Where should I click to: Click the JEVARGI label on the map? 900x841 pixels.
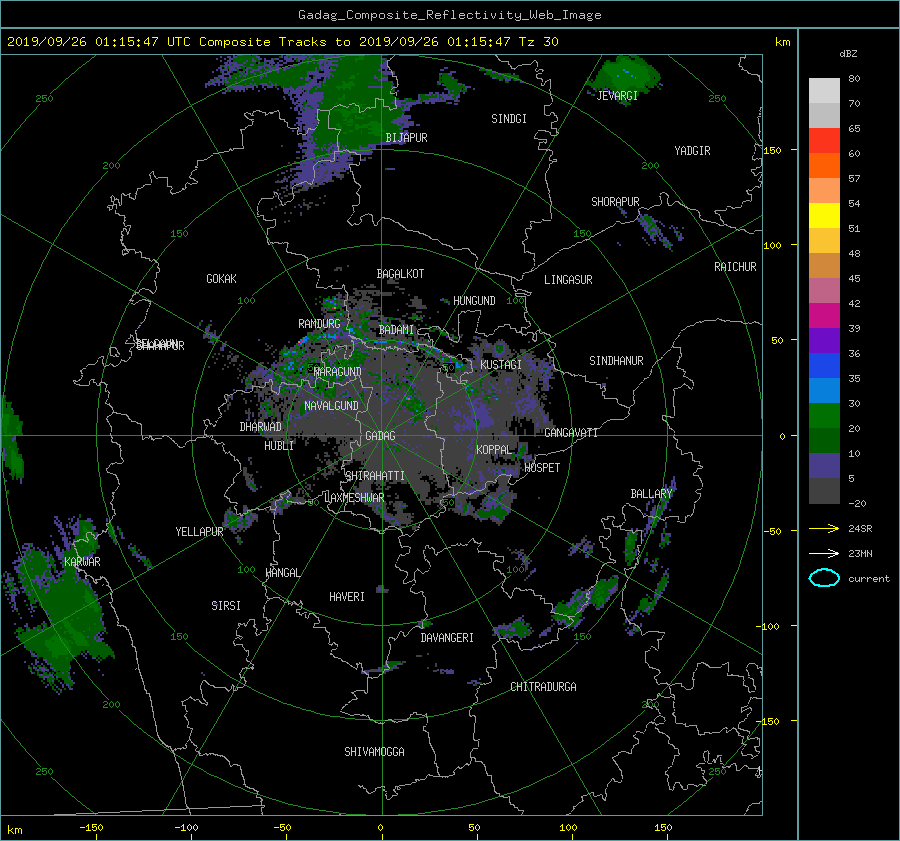(617, 96)
